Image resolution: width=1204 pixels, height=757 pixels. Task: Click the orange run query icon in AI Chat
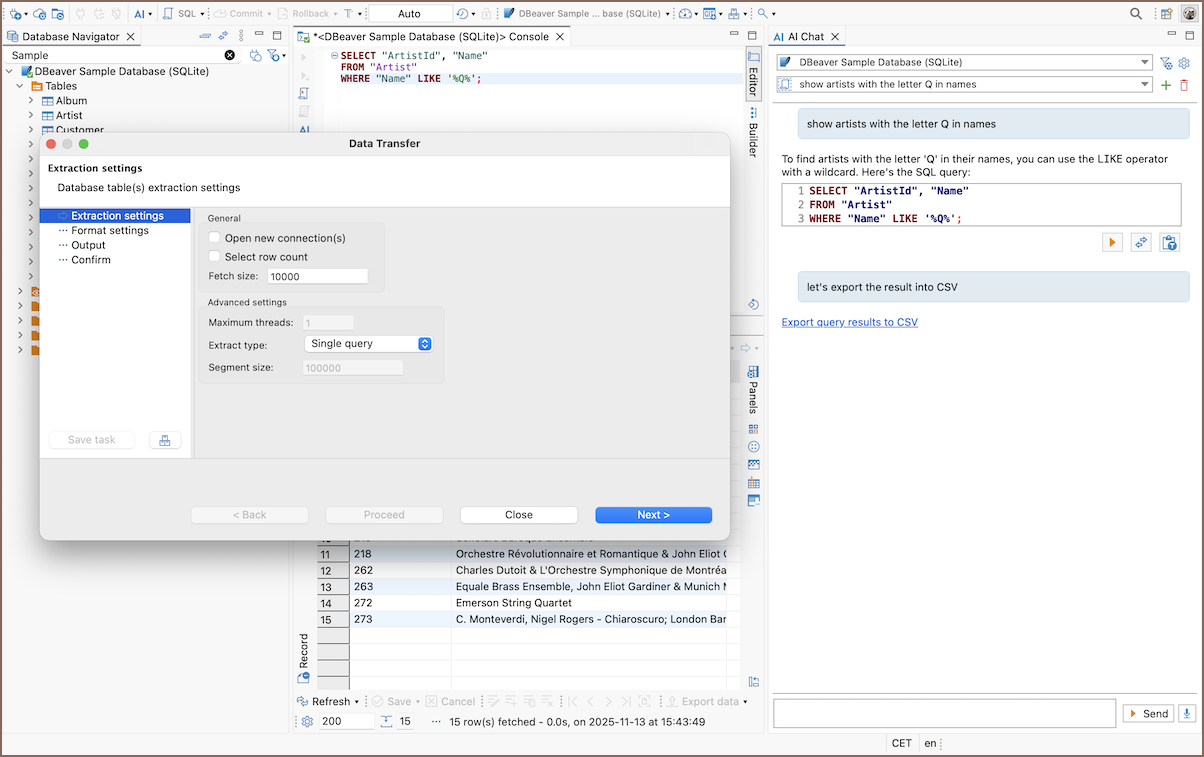click(1112, 242)
